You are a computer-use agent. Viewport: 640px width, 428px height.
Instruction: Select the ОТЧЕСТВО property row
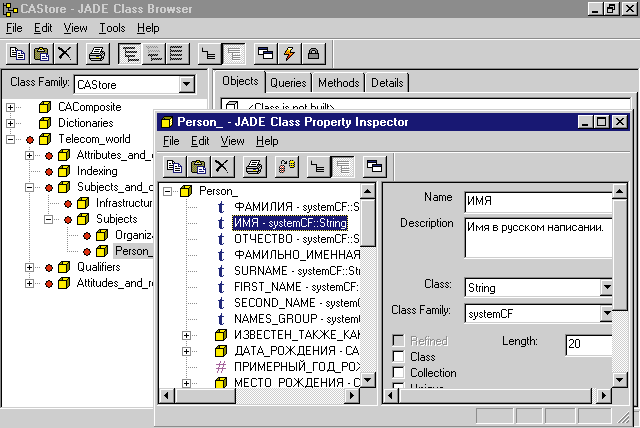(x=297, y=239)
